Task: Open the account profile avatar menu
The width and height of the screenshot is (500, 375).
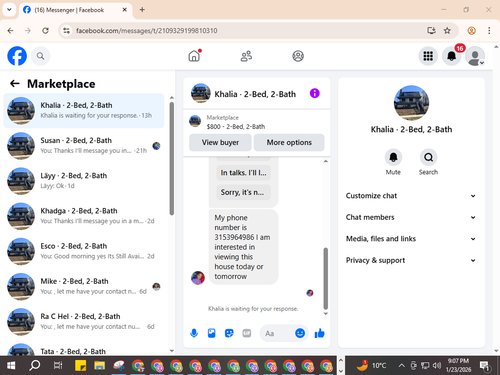Action: click(475, 56)
